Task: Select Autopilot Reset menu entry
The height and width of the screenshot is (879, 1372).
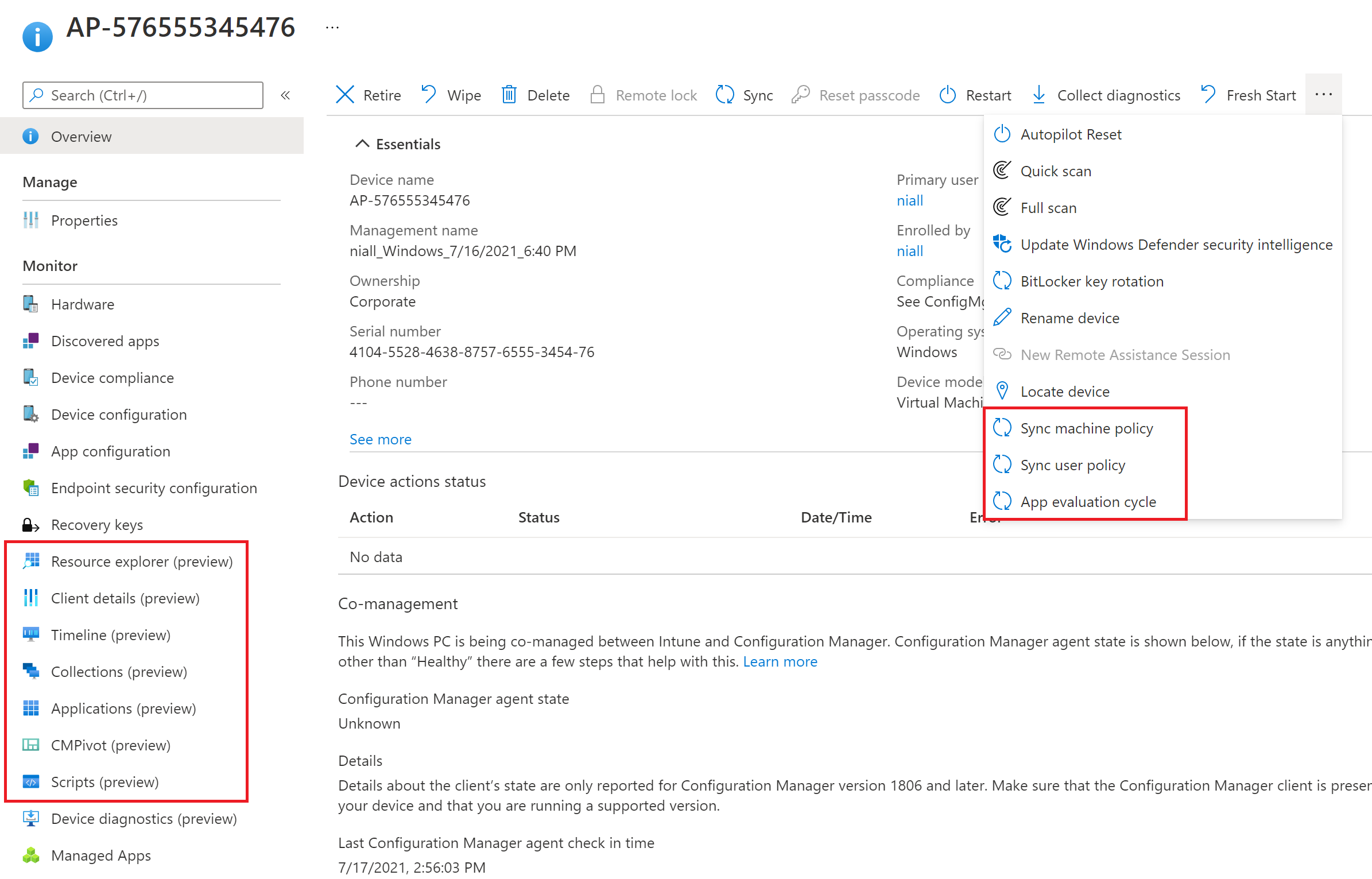Action: 1163,134
